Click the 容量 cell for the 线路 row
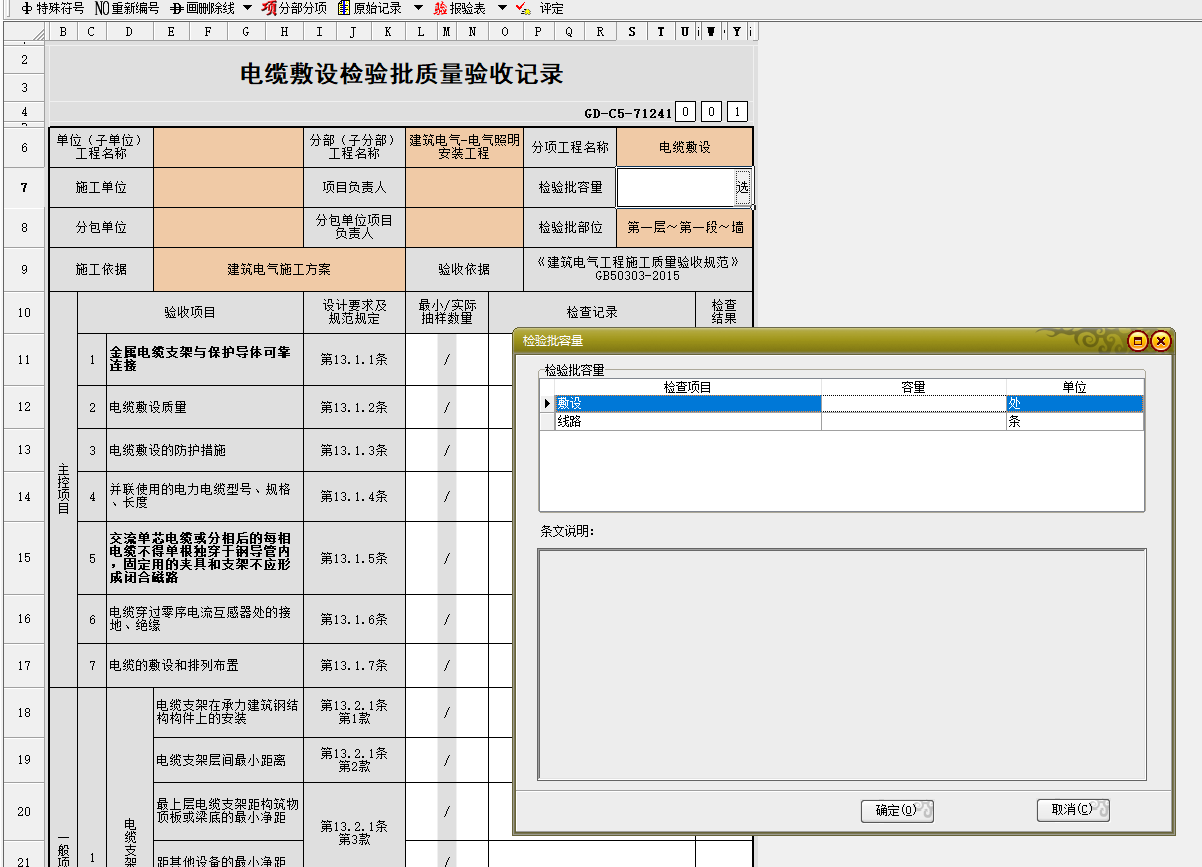 [x=913, y=422]
